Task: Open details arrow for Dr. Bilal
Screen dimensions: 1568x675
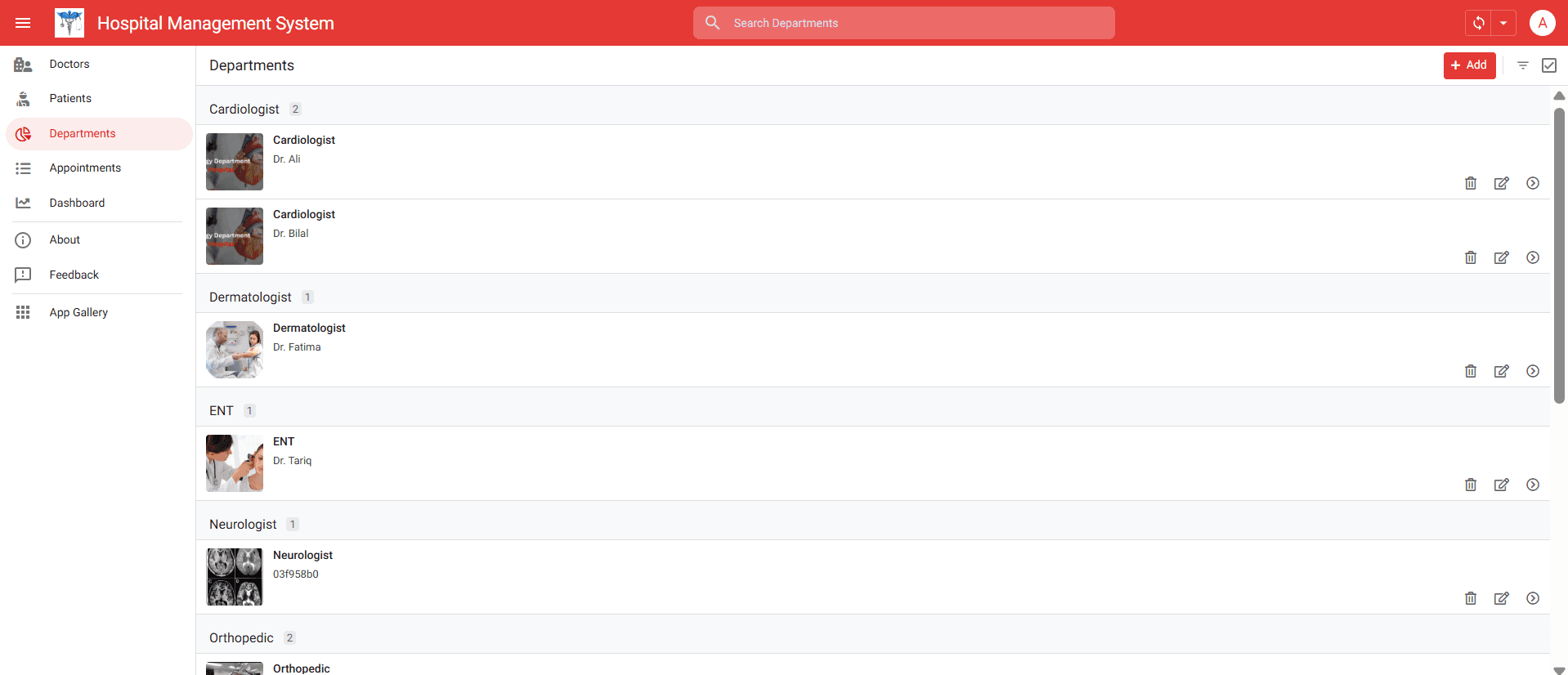Action: click(1533, 257)
